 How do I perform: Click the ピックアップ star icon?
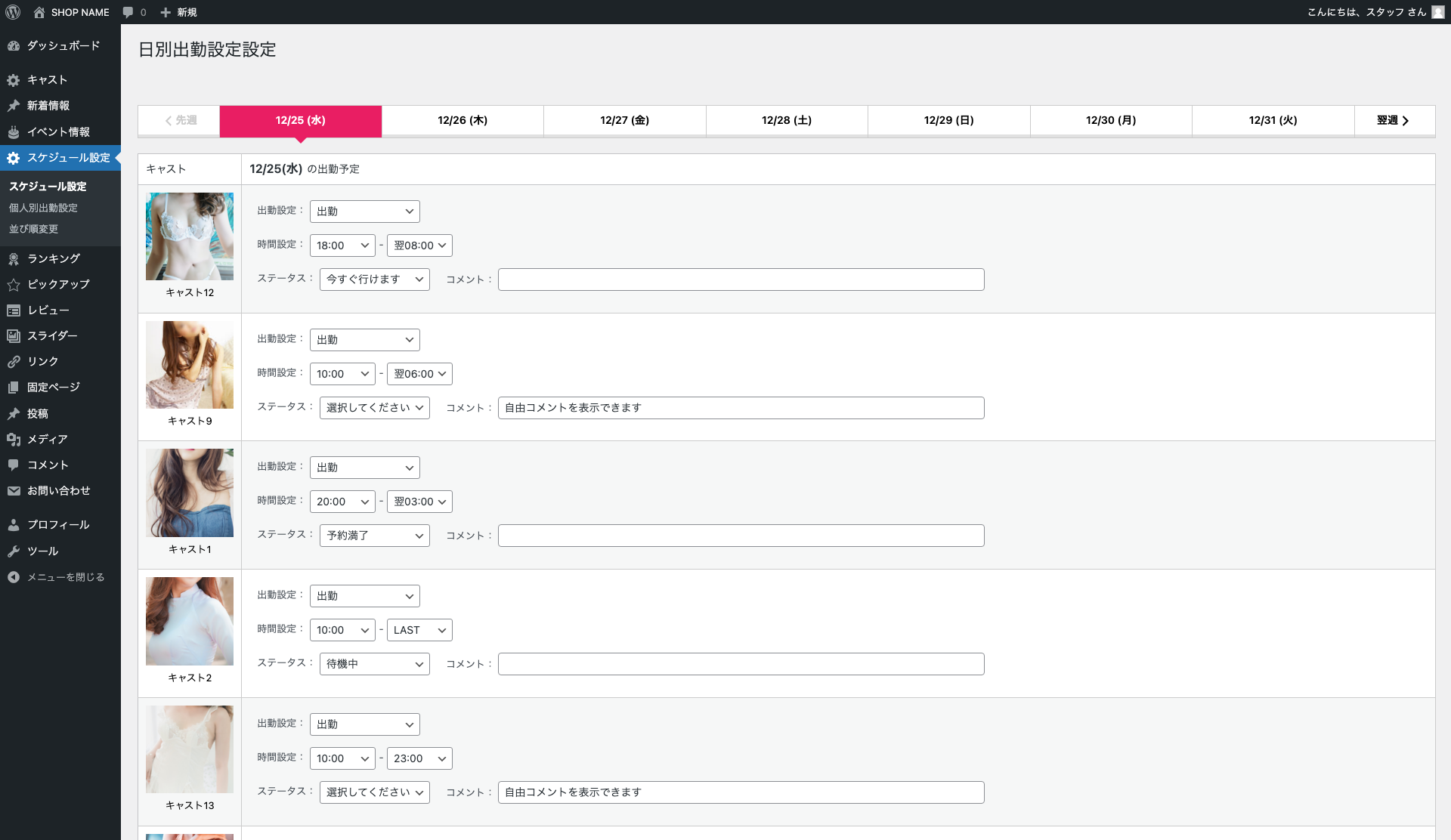[x=14, y=285]
